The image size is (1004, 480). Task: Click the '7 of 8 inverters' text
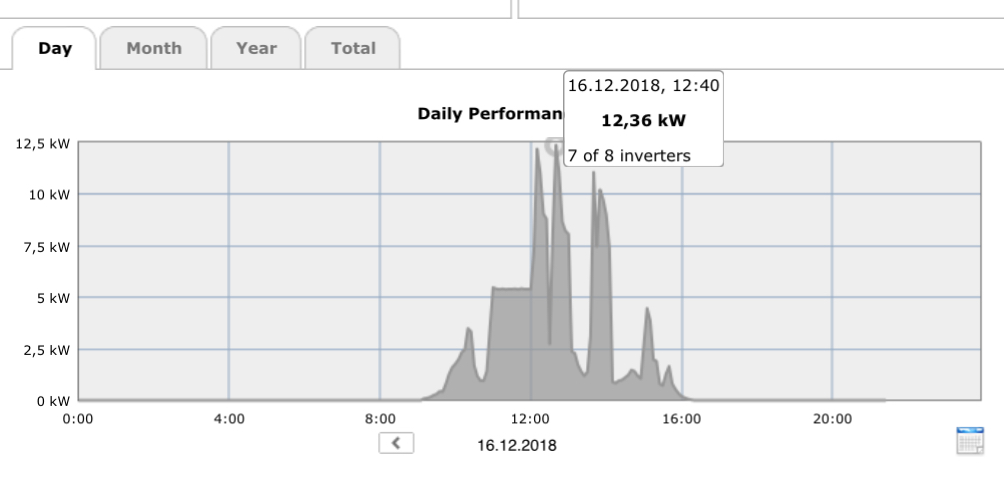[629, 155]
